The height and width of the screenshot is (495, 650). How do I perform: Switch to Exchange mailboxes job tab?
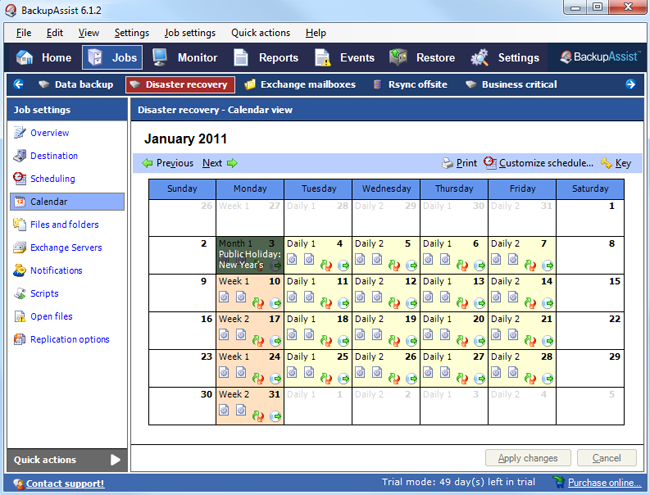point(300,85)
